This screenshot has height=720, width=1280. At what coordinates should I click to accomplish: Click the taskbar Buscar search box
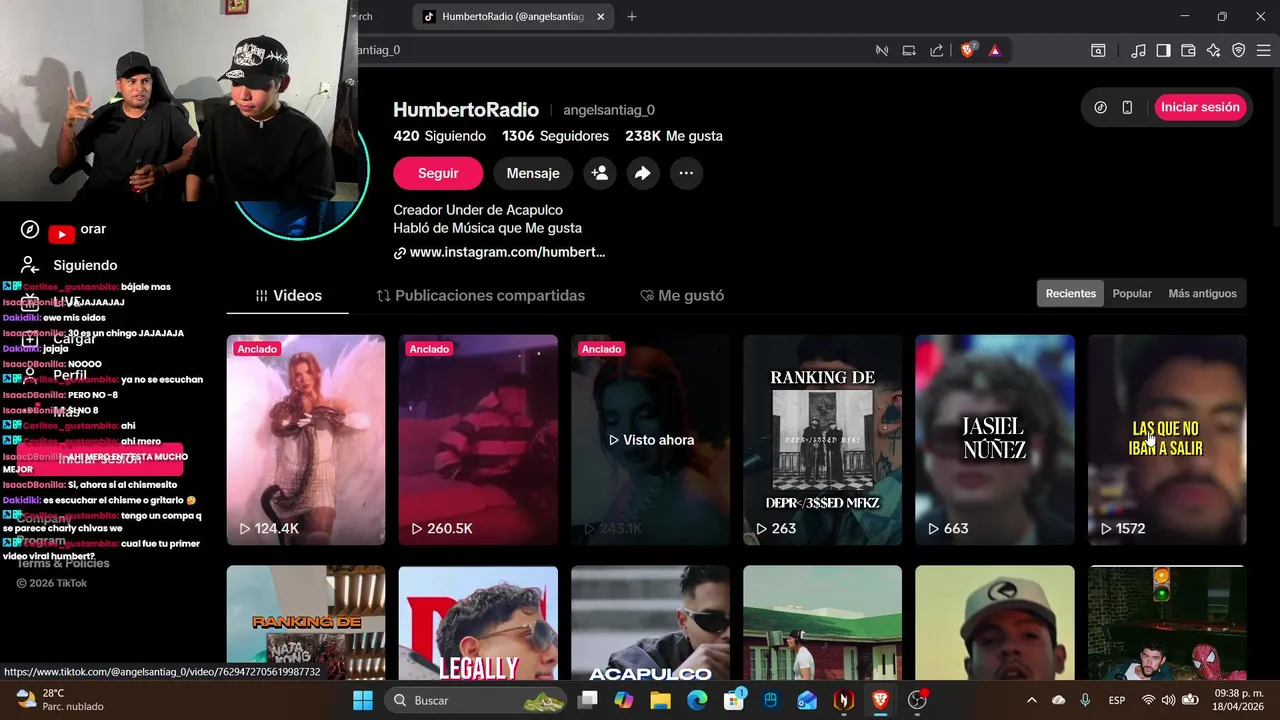476,700
